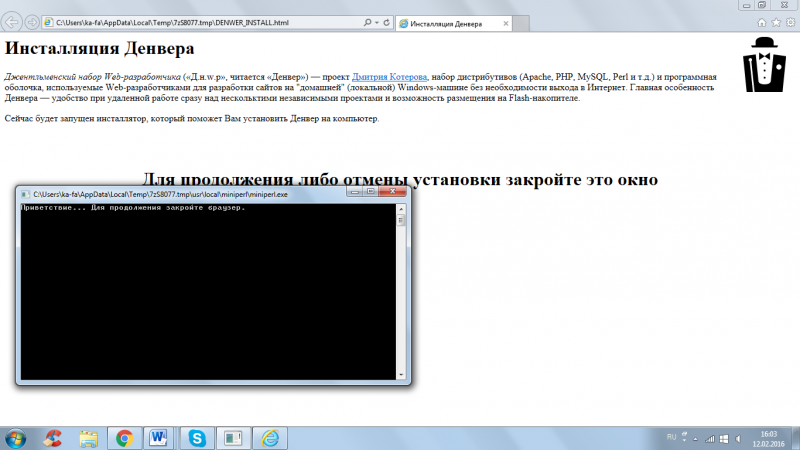Open the Tools gear icon

(789, 22)
